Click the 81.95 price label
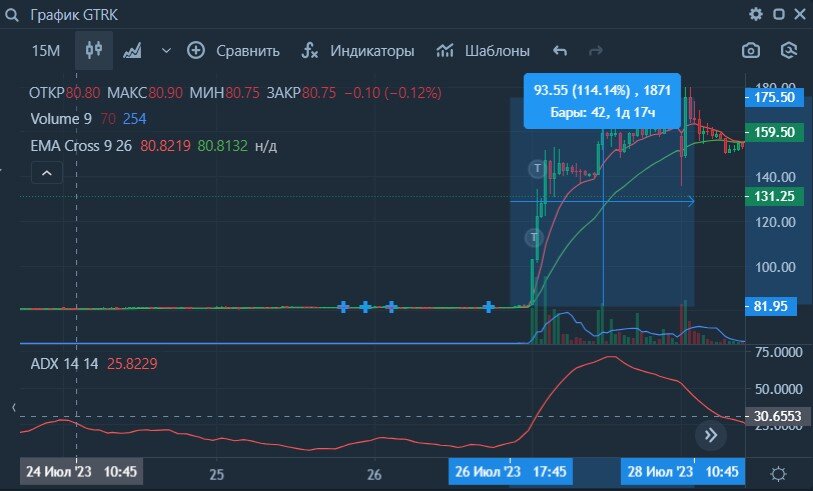 [770, 306]
